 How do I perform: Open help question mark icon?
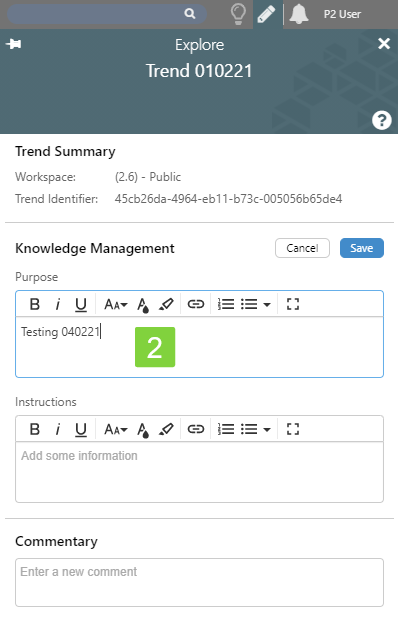pos(382,120)
